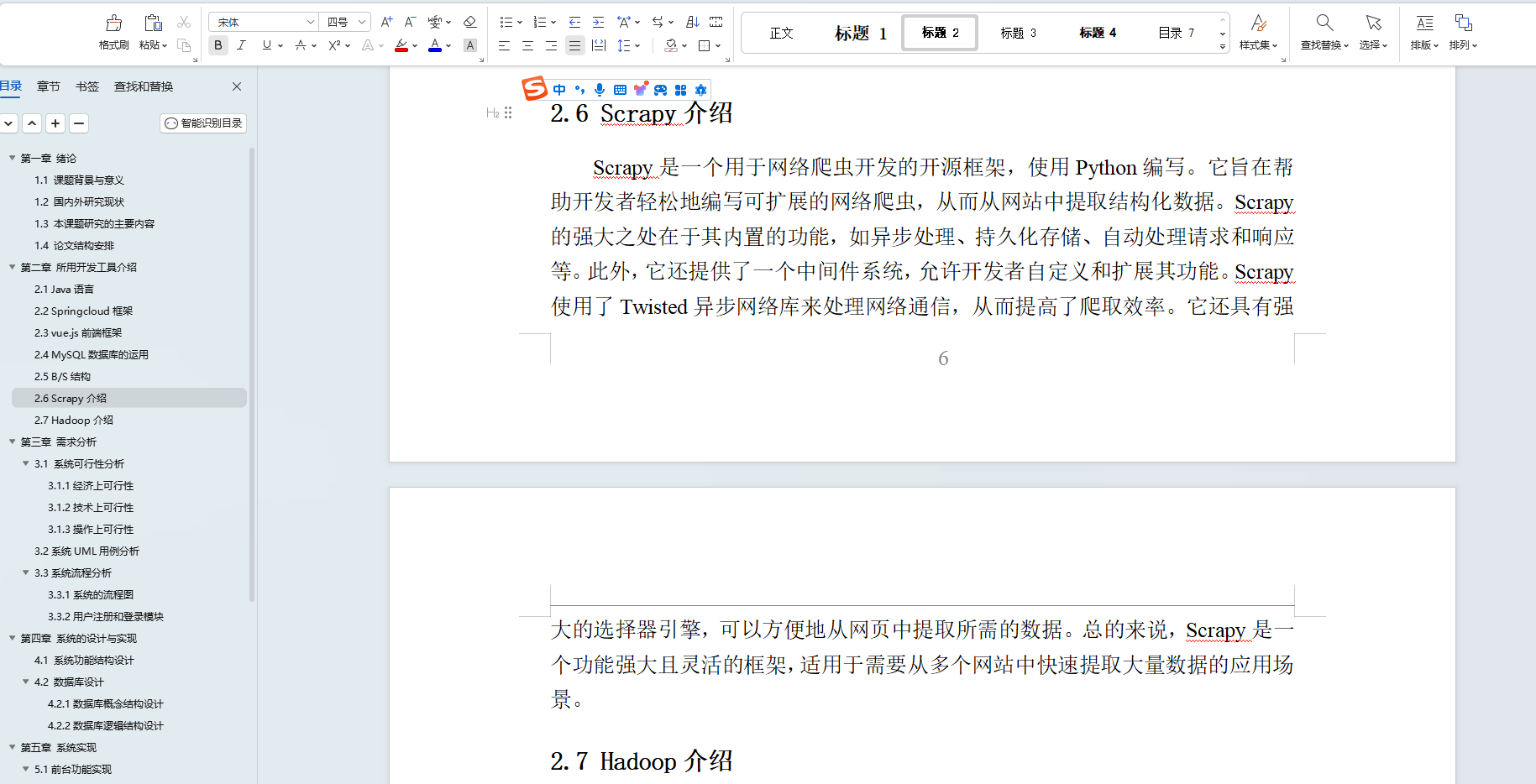This screenshot has width=1536, height=784.
Task: Click the 智能识别目录 button
Action: 203,123
